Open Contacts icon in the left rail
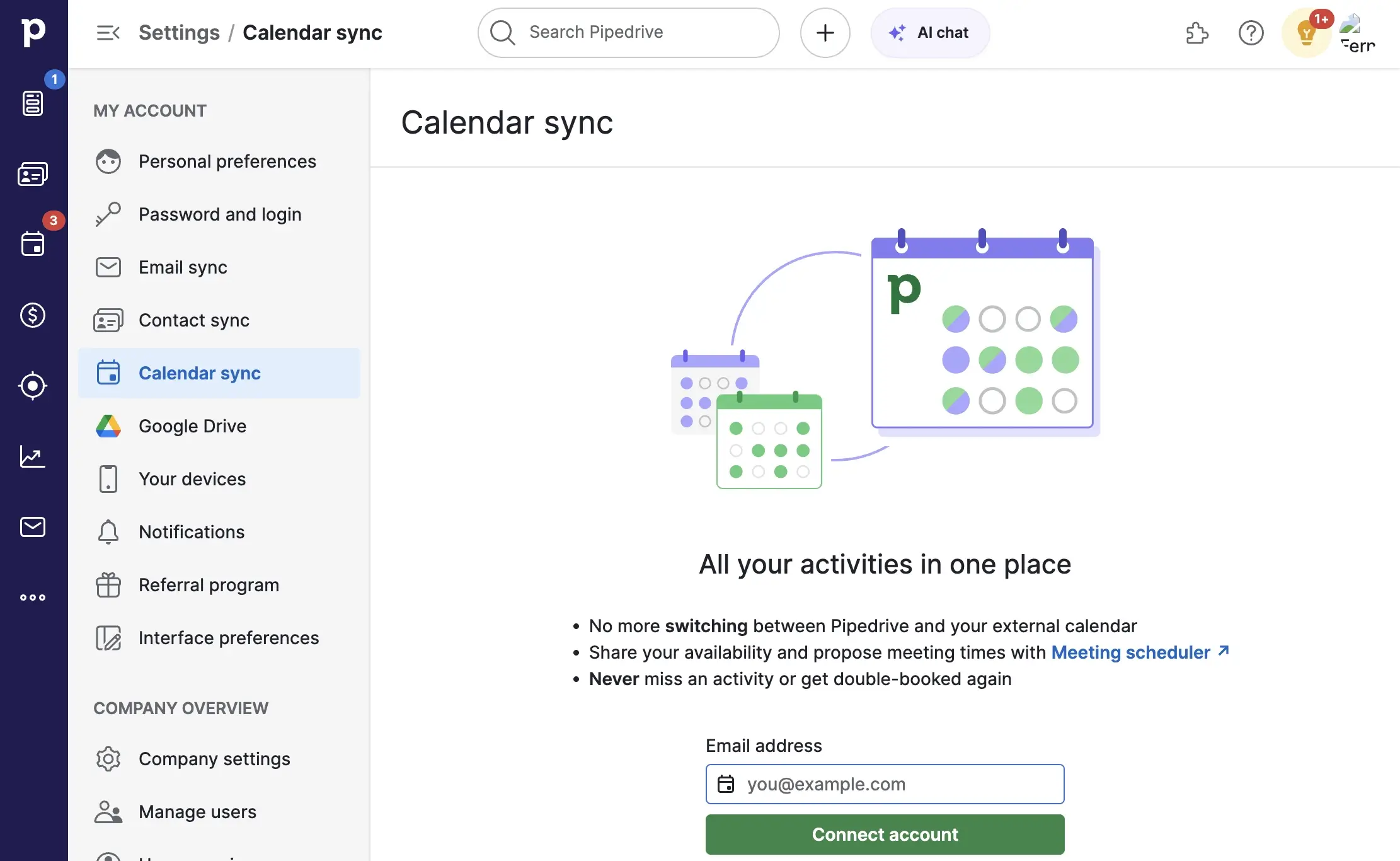The height and width of the screenshot is (861, 1400). pos(33,174)
